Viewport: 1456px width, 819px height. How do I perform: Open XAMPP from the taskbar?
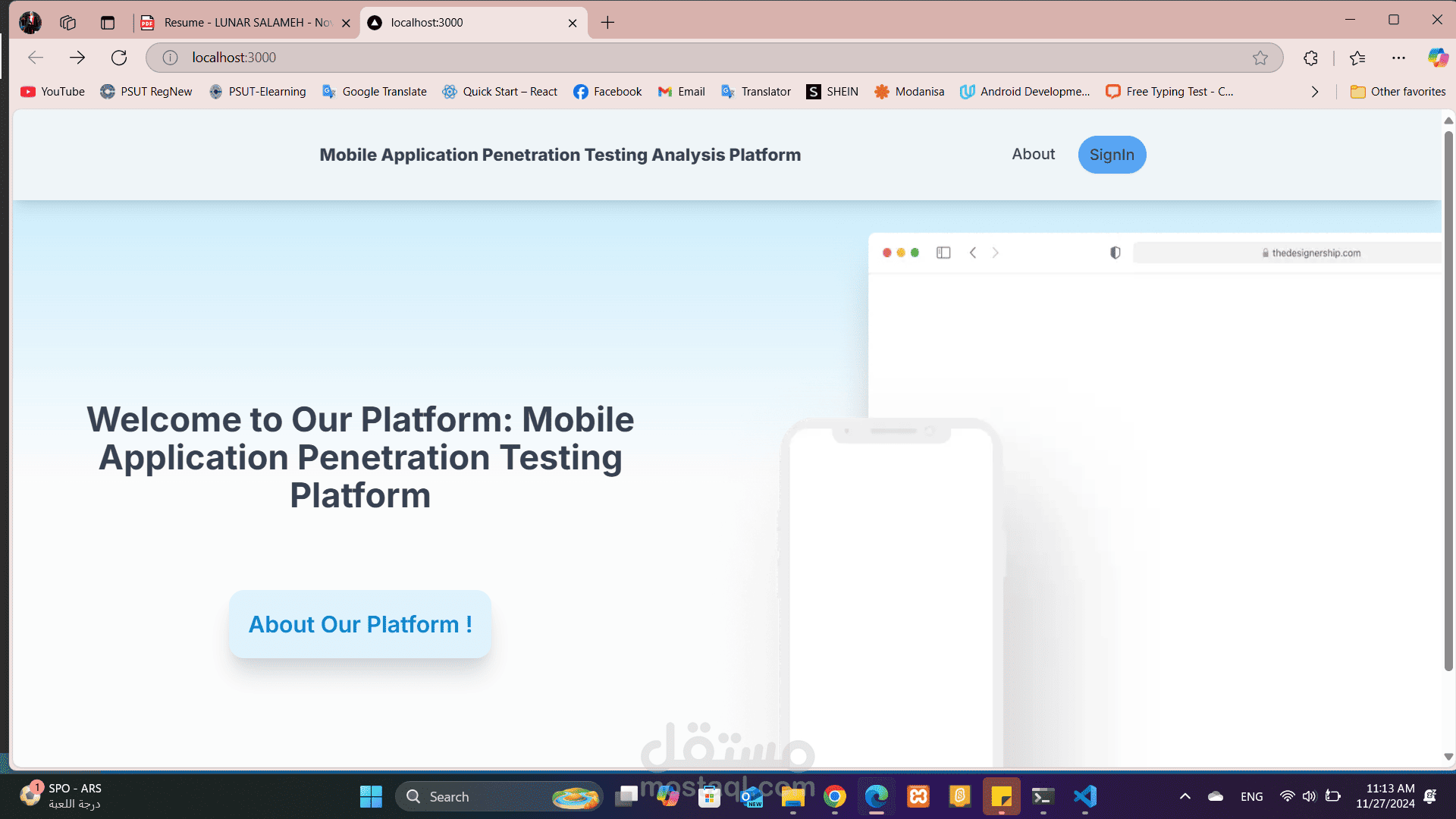(918, 796)
